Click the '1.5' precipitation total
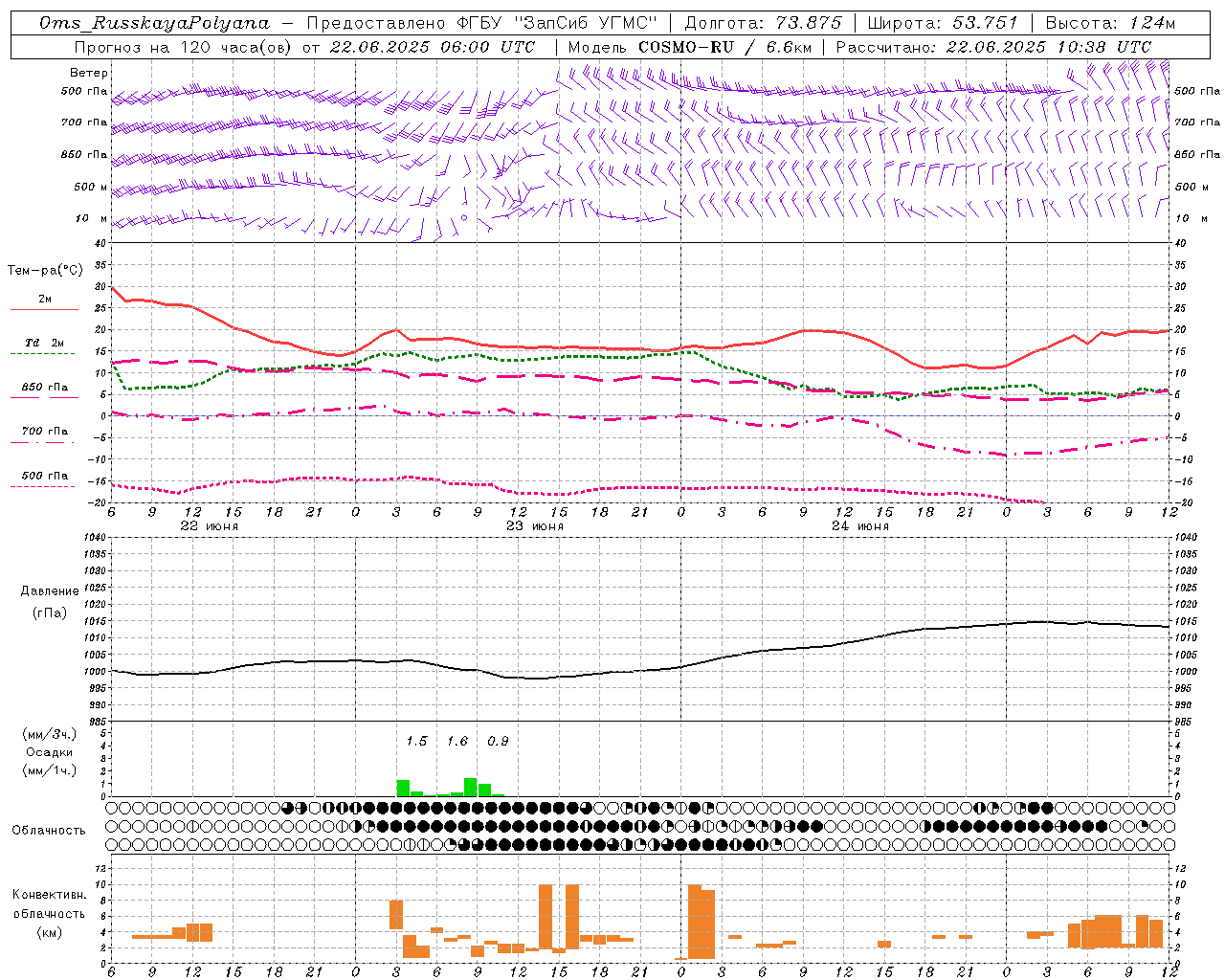The width and height of the screenshot is (1225, 980). coord(416,741)
